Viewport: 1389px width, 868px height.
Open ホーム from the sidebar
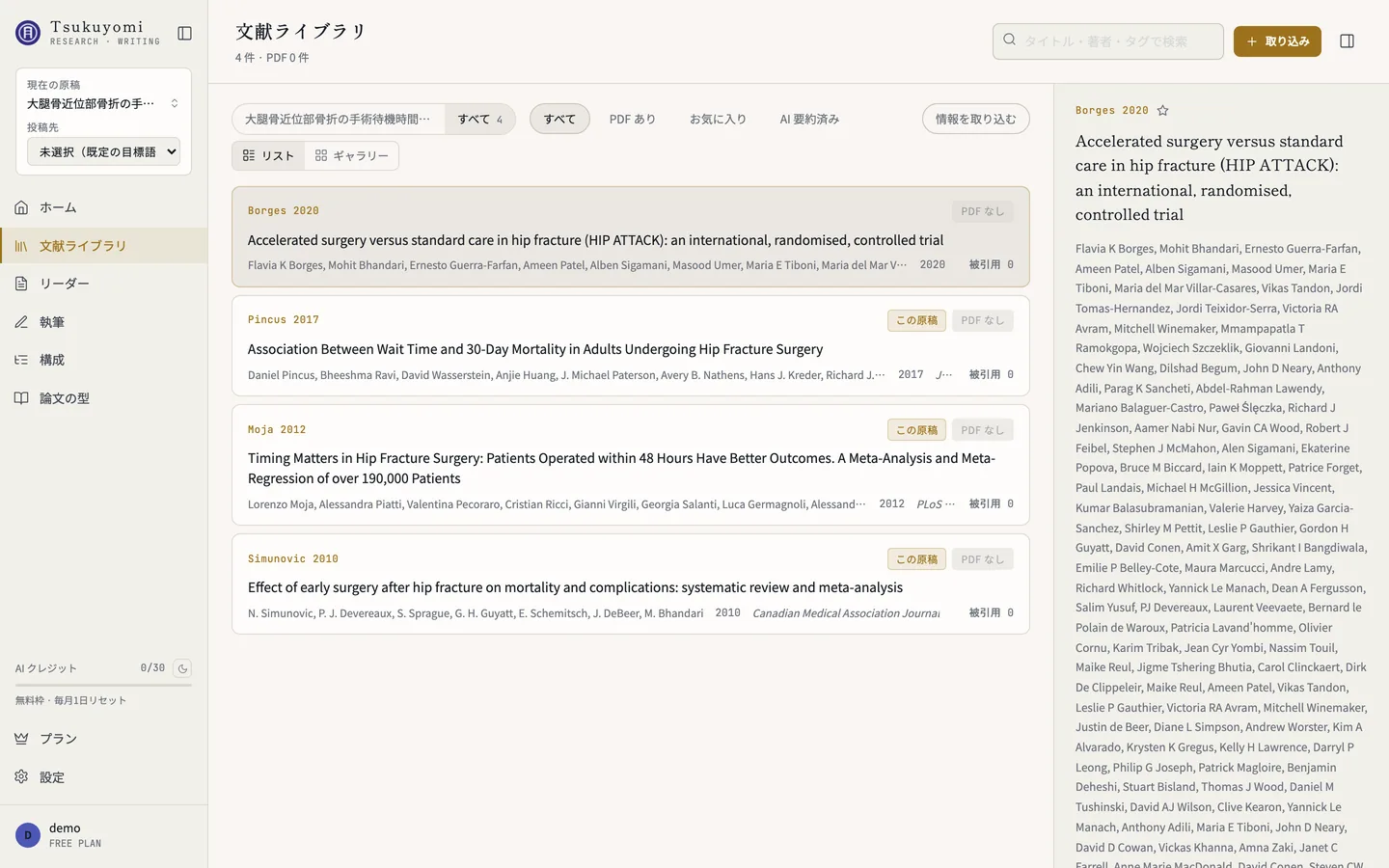pos(104,207)
